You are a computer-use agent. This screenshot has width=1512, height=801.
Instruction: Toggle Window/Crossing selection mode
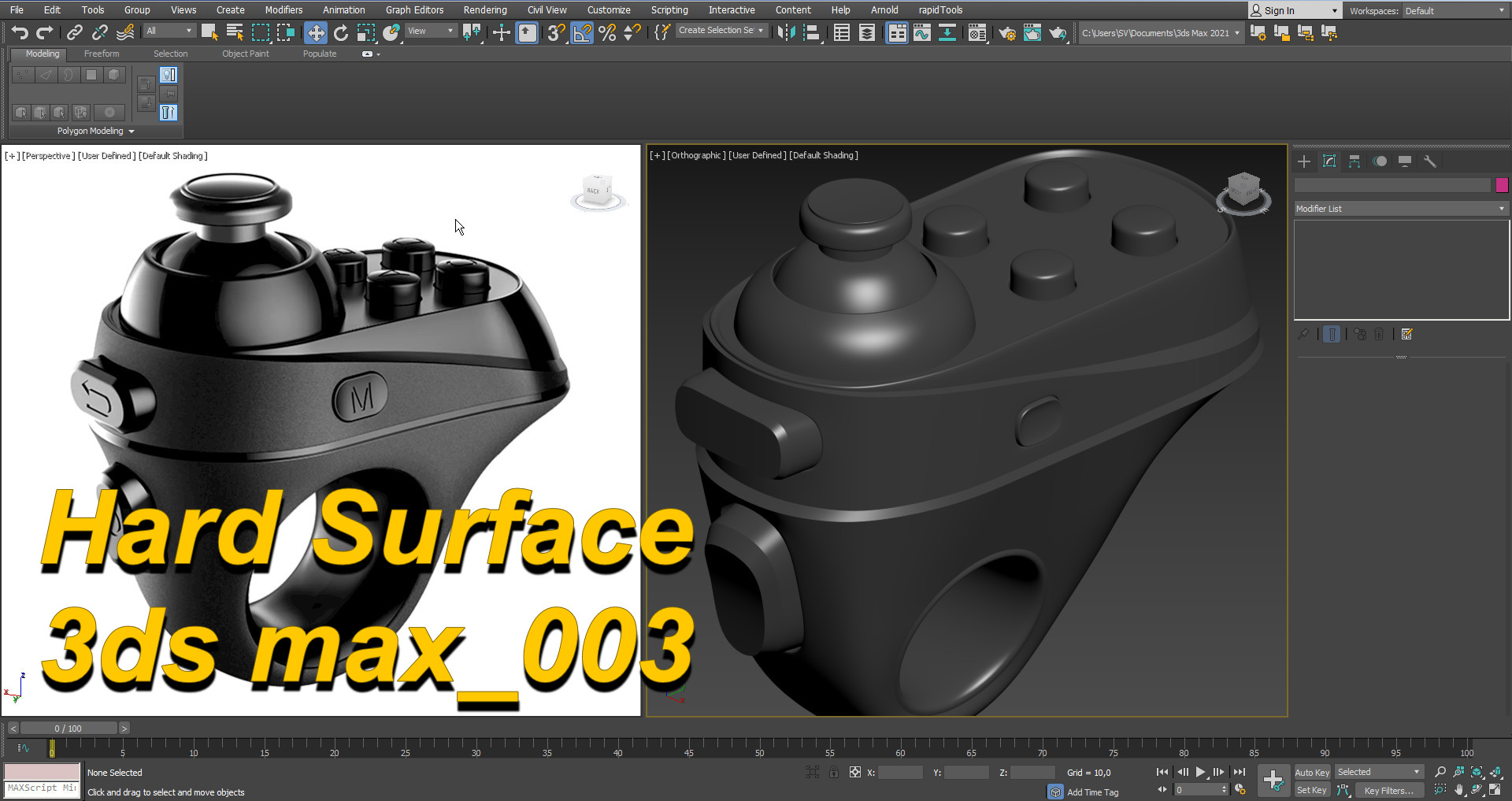[285, 32]
